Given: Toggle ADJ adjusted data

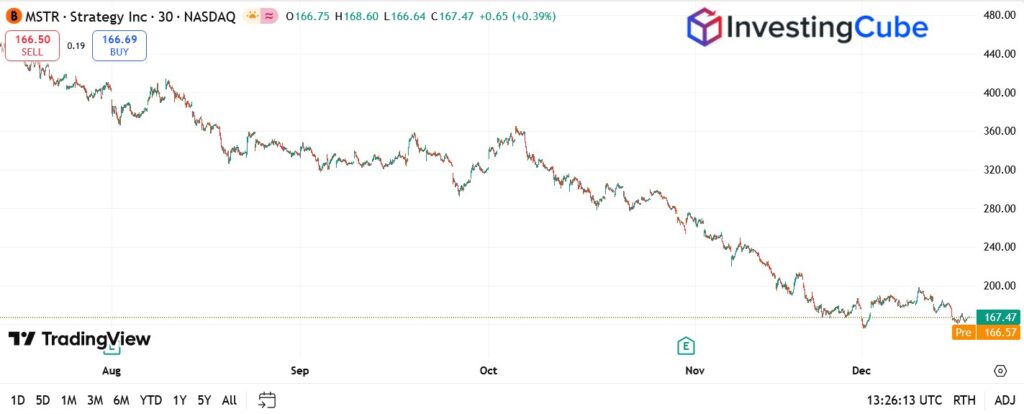Looking at the screenshot, I should [x=1004, y=400].
